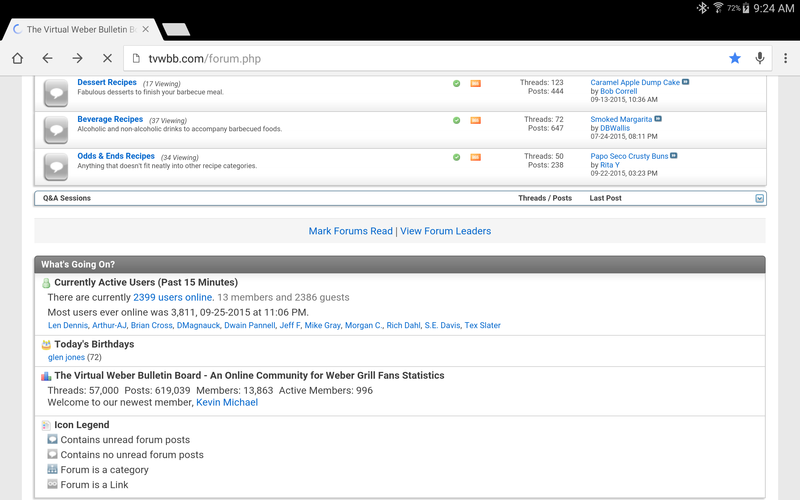Open DMagnauck user profile

pos(198,326)
